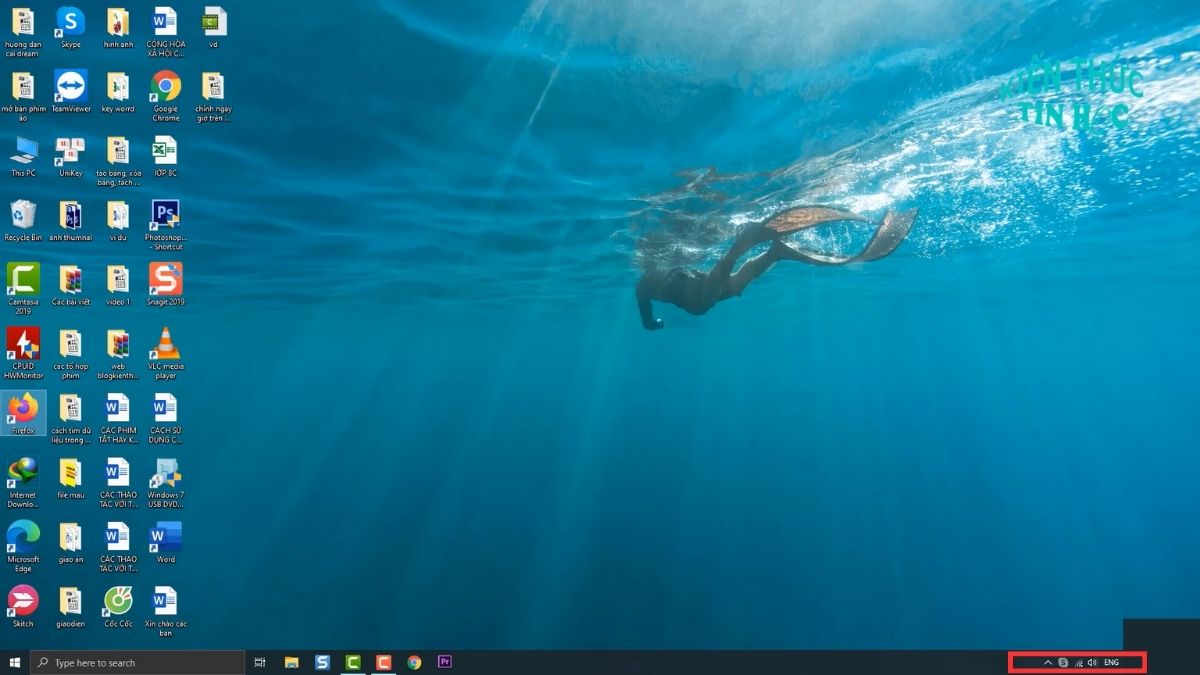Select the 'chỉnh ngày giờ trên' folder
This screenshot has height=675, width=1200.
(213, 95)
